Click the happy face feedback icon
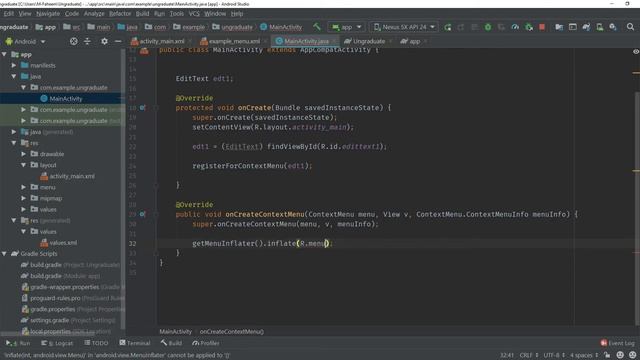 620,355
